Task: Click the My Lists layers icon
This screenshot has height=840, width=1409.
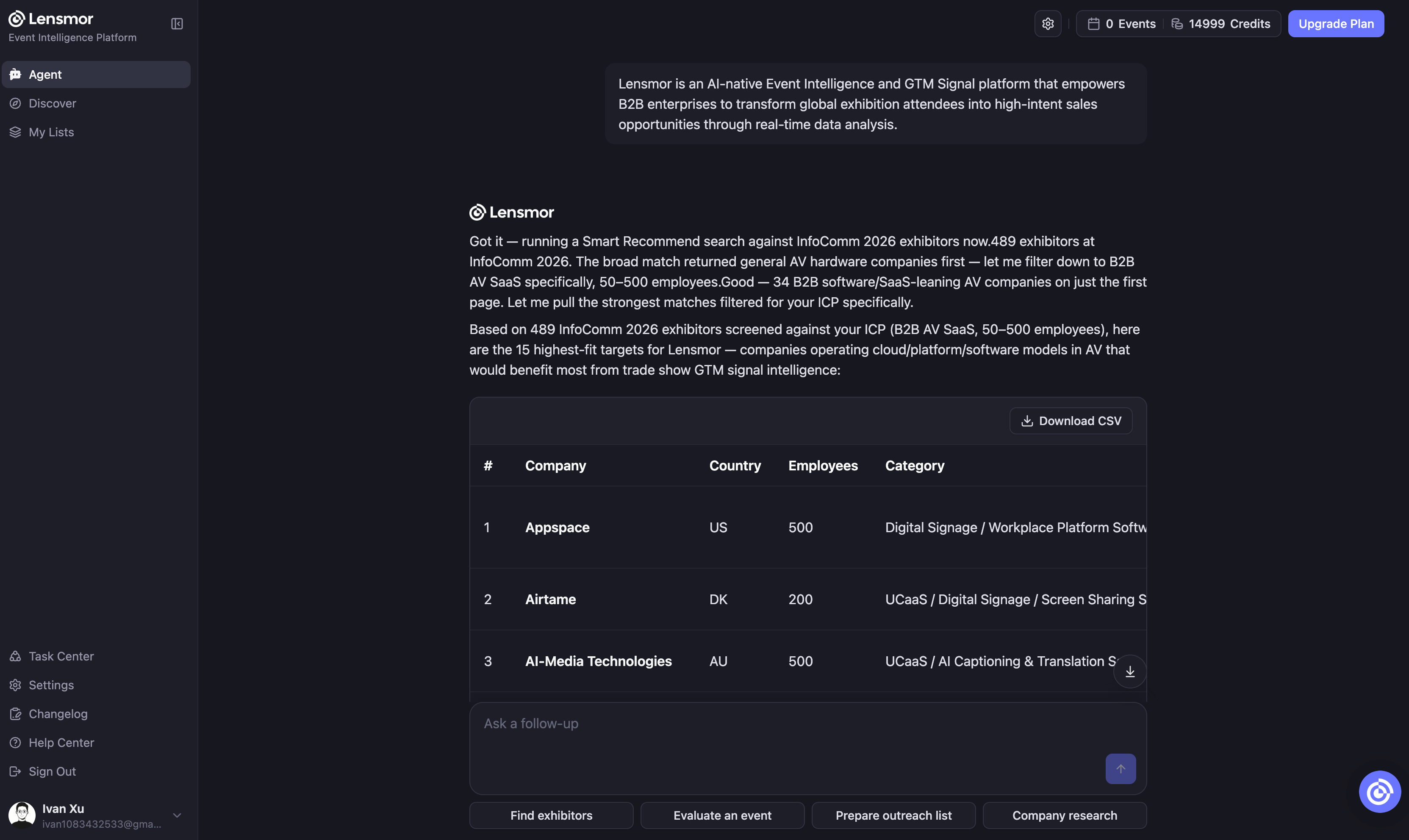Action: (x=15, y=132)
